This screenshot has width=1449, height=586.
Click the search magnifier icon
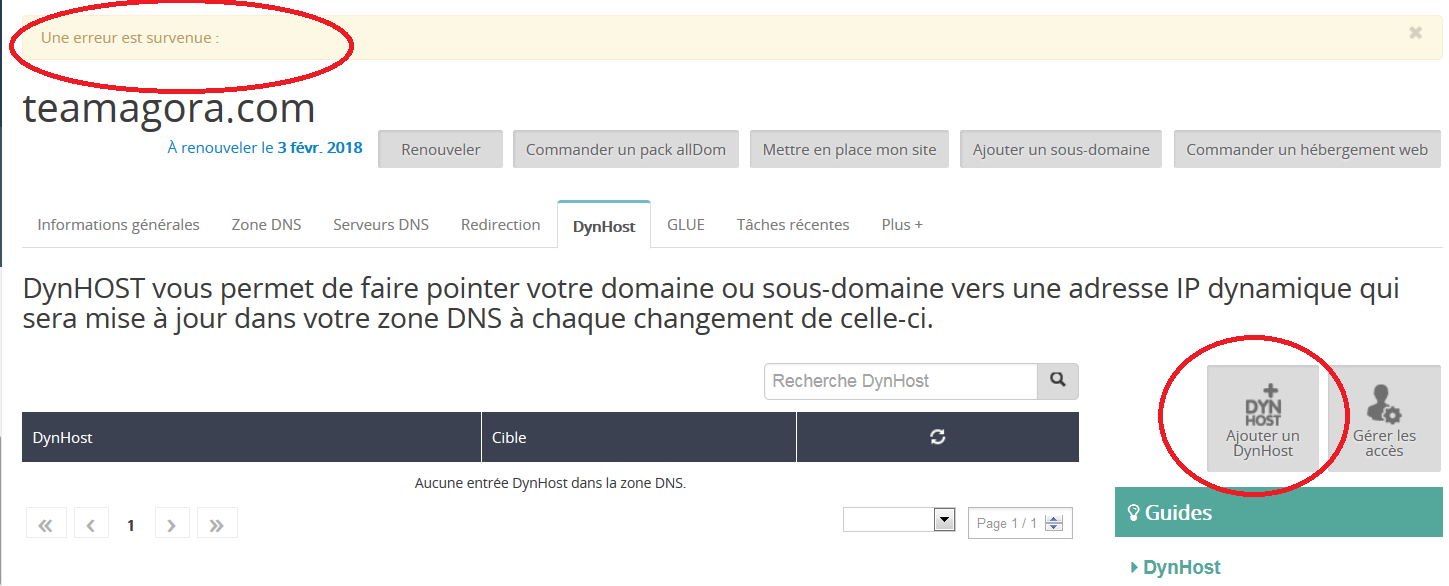pos(1058,381)
